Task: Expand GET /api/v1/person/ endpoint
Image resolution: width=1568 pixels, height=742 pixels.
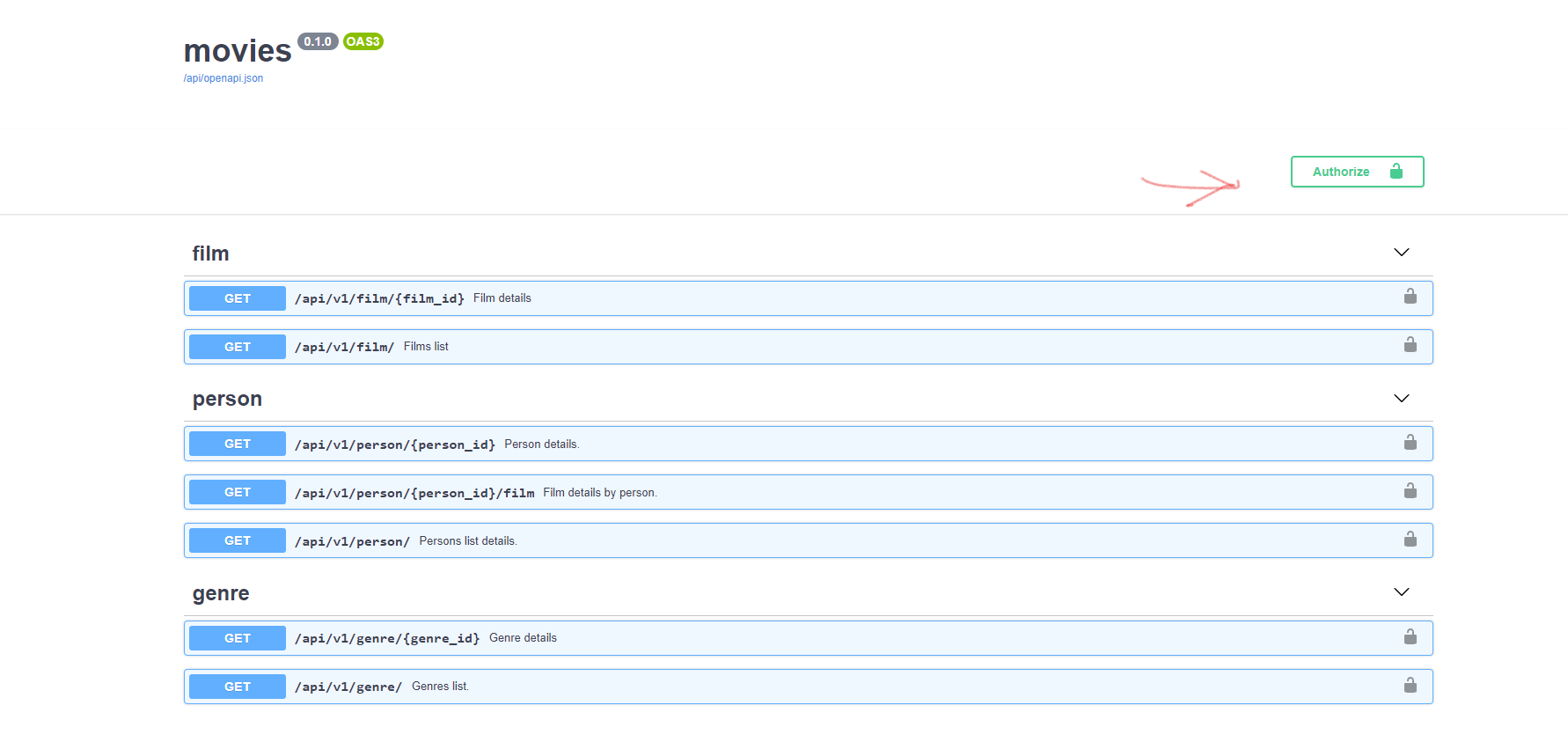Action: [808, 540]
